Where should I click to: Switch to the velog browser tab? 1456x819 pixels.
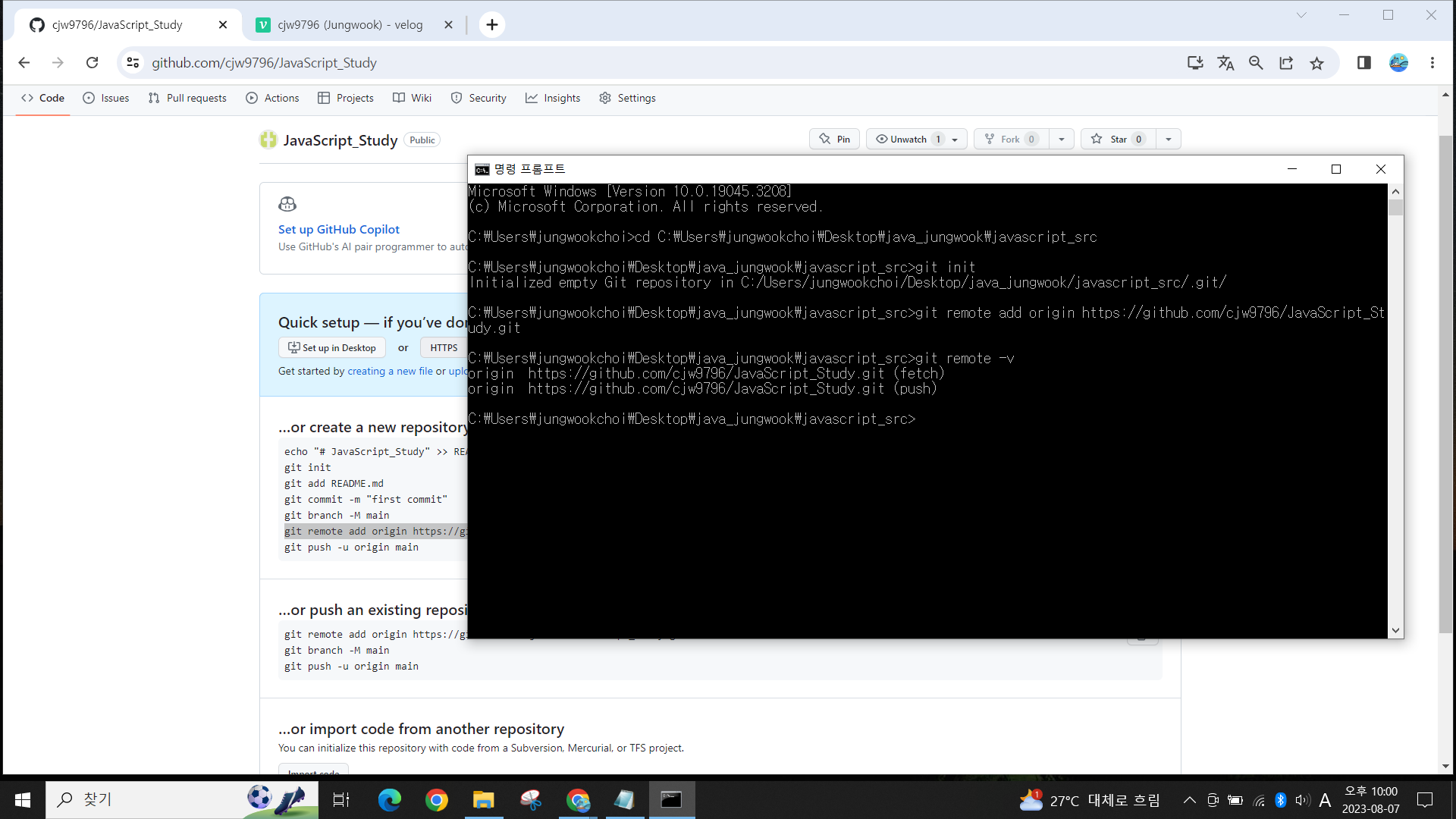pyautogui.click(x=349, y=25)
